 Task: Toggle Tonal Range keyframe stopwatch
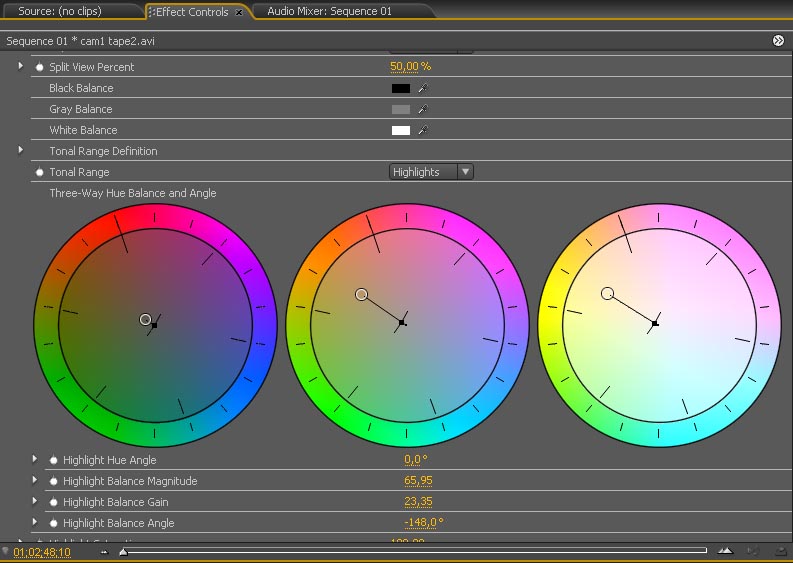pos(40,172)
